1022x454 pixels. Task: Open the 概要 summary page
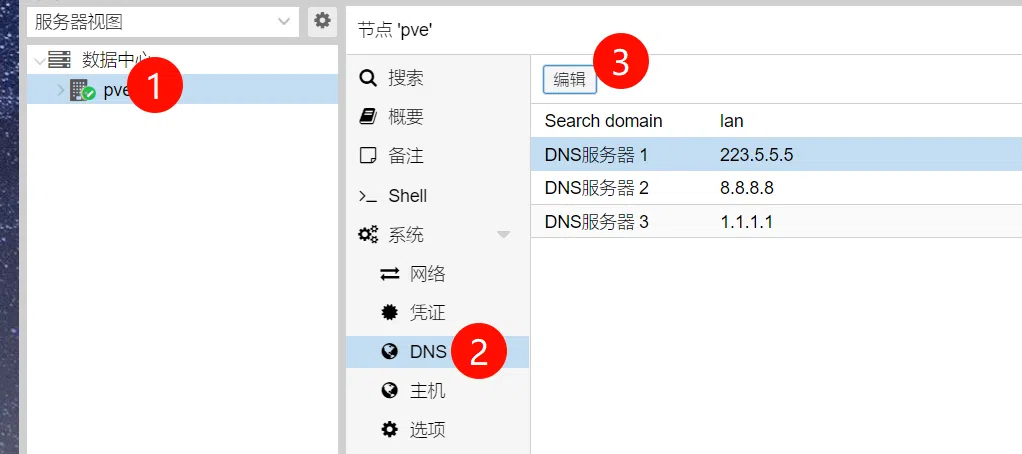tap(405, 117)
